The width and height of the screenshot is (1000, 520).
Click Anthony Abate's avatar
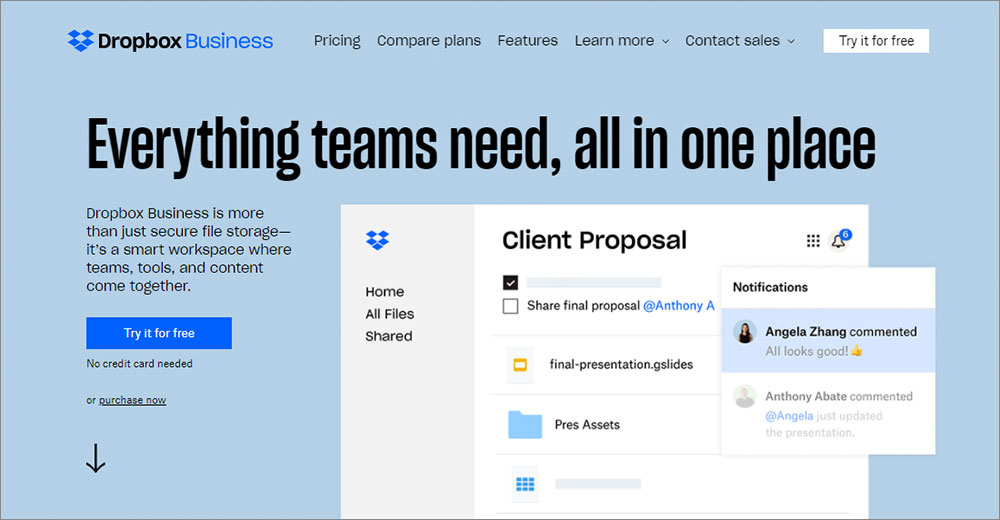point(744,396)
